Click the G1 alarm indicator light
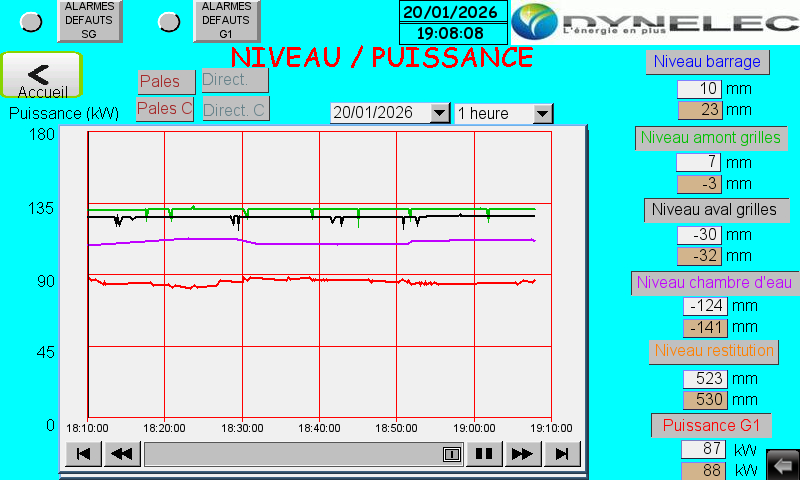 click(x=170, y=21)
